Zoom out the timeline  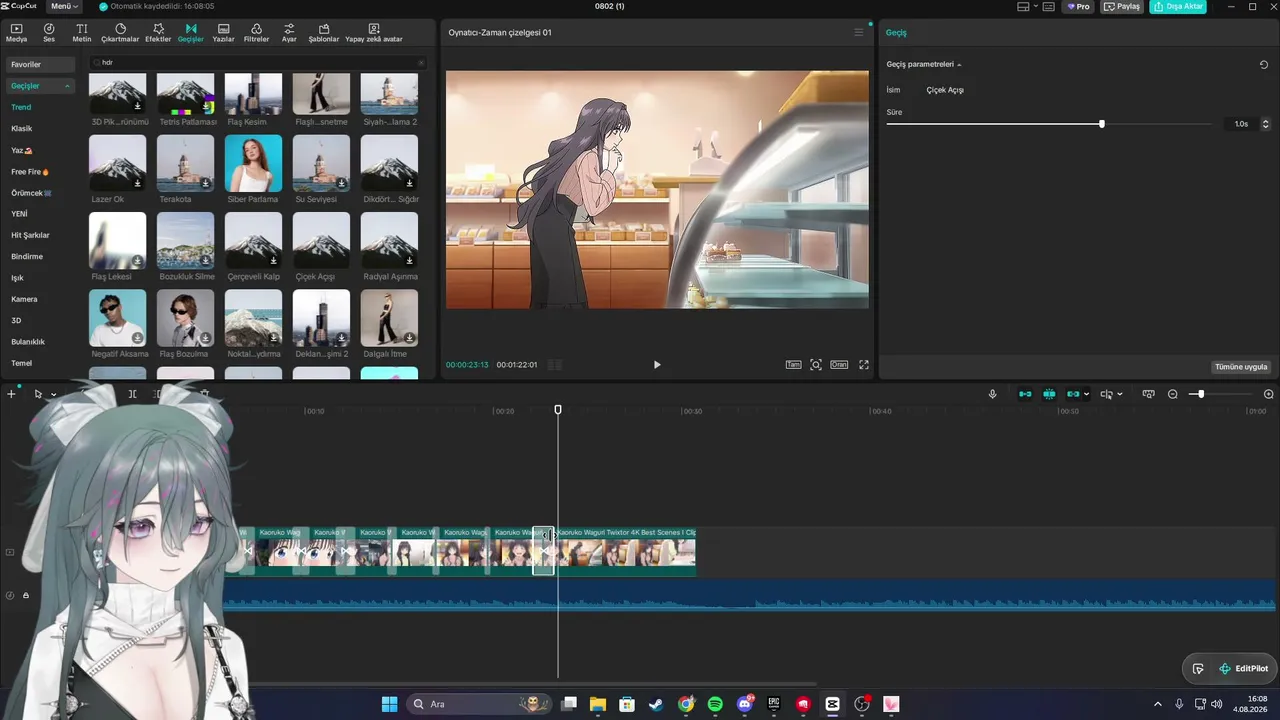tap(1173, 394)
